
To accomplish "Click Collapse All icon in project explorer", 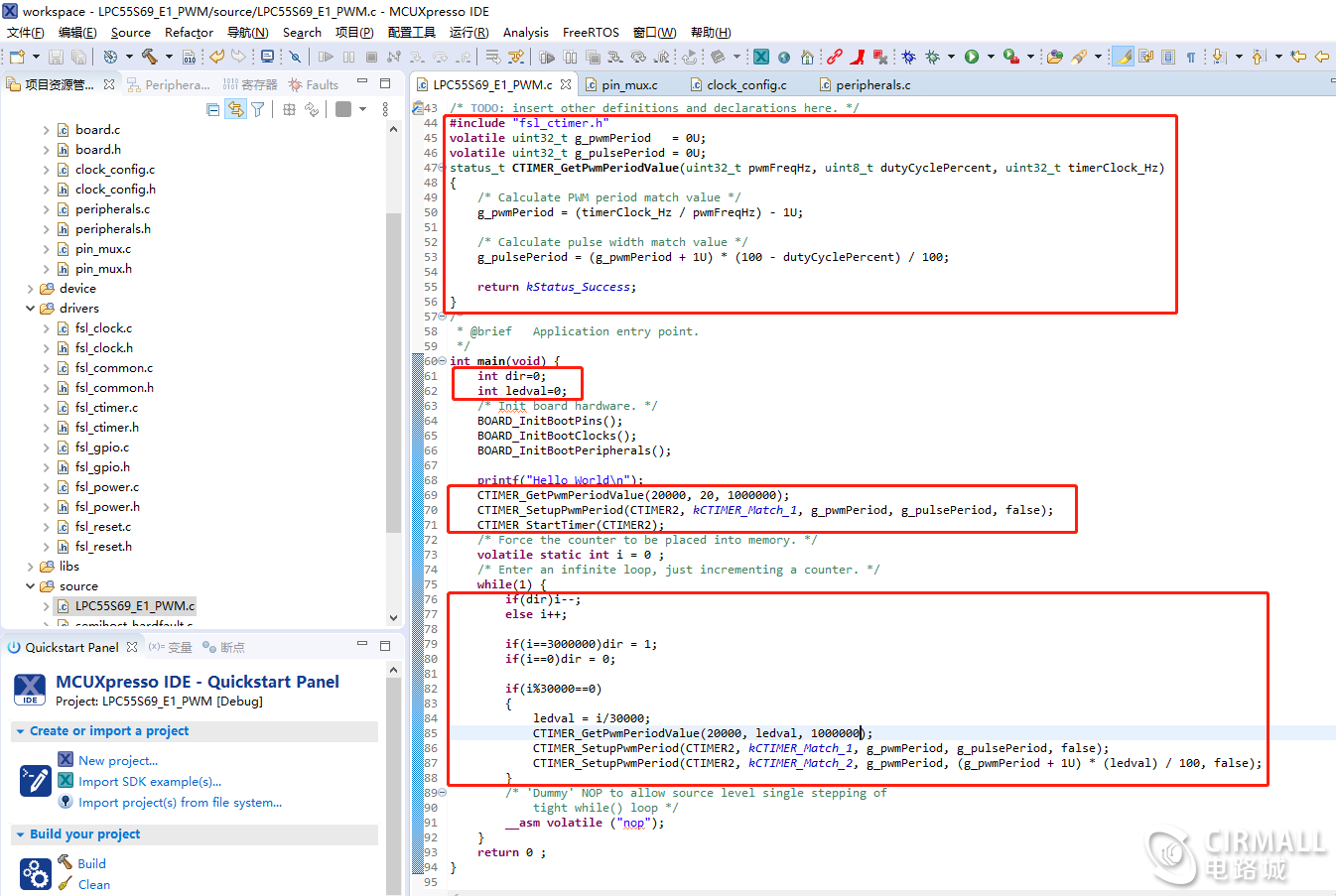I will 212,109.
